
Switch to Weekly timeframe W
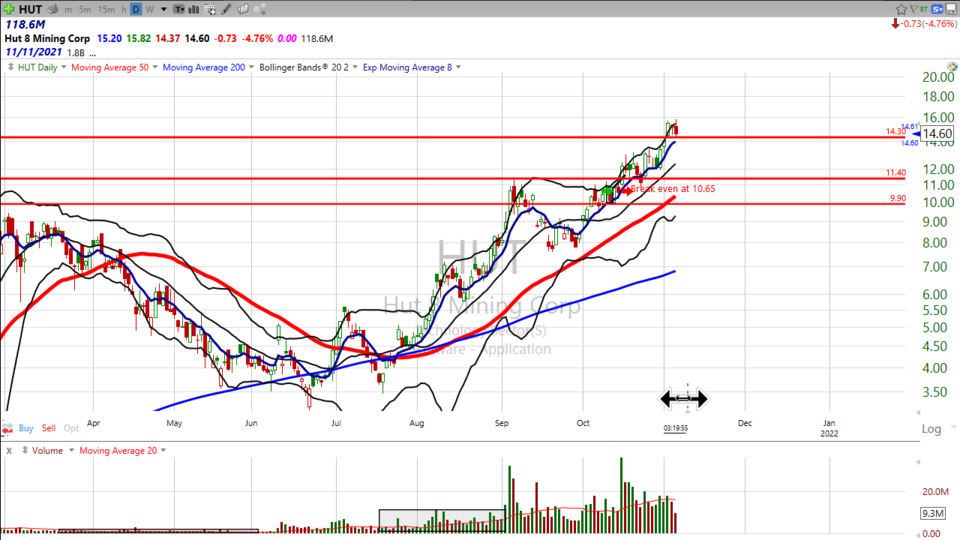(149, 9)
